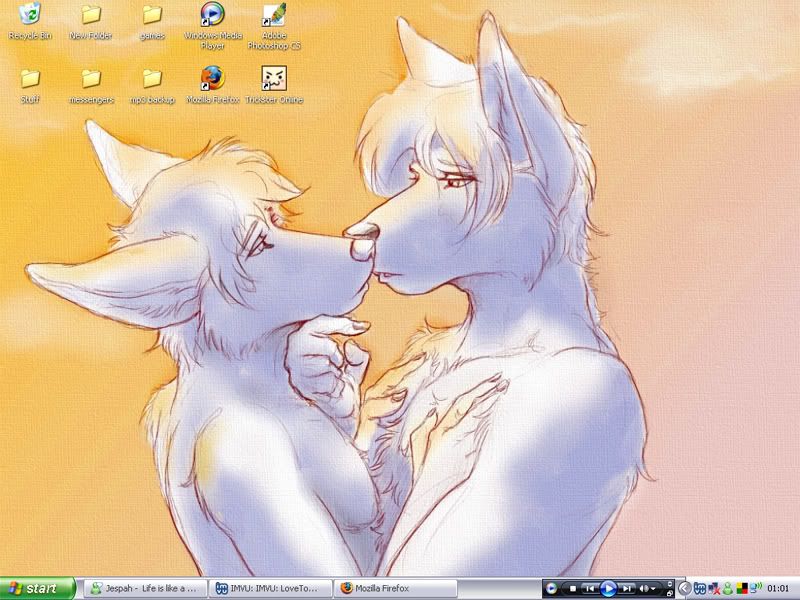Click the IMVU tray icon

[700, 589]
